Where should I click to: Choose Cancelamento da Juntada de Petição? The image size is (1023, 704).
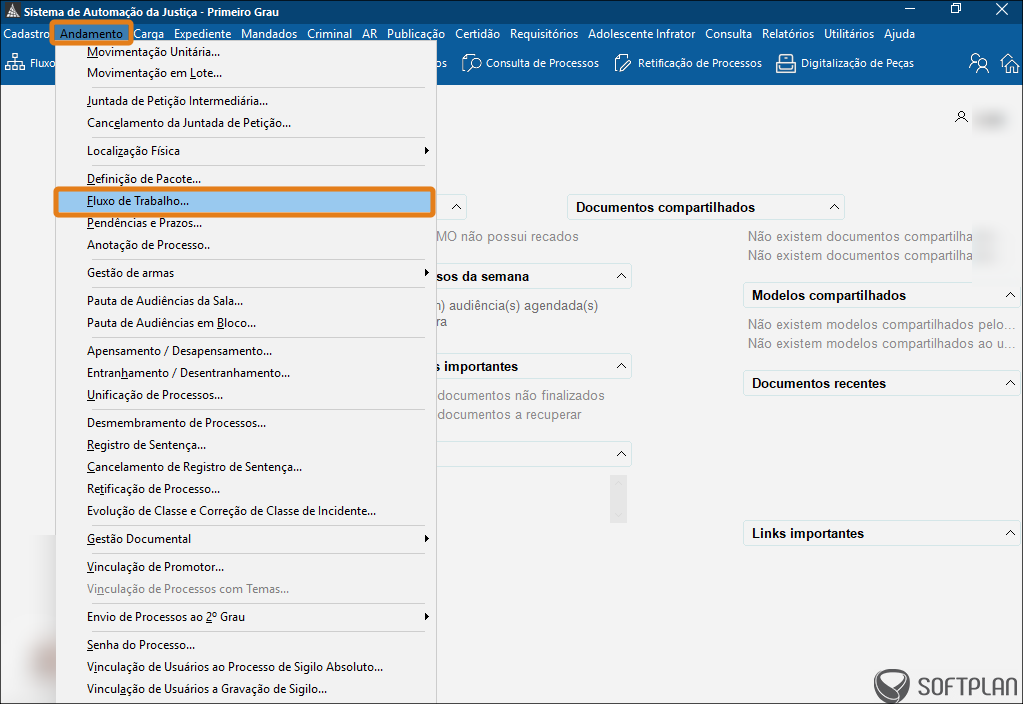245,123
